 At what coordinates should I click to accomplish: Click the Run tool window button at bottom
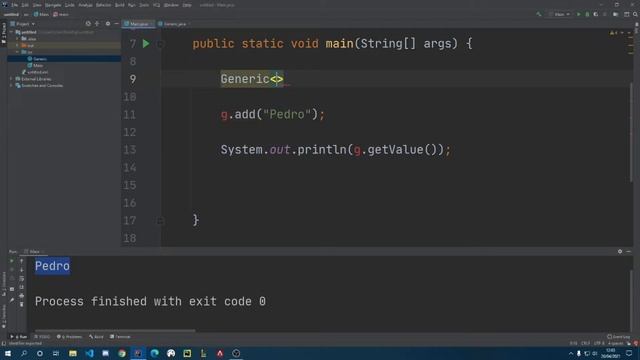(x=18, y=337)
